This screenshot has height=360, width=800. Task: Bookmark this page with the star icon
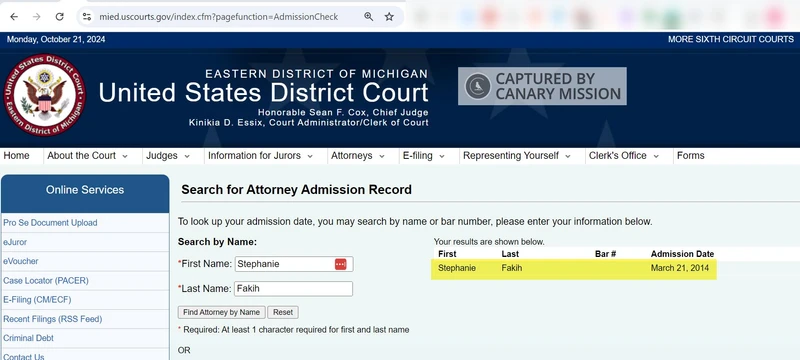pyautogui.click(x=389, y=17)
